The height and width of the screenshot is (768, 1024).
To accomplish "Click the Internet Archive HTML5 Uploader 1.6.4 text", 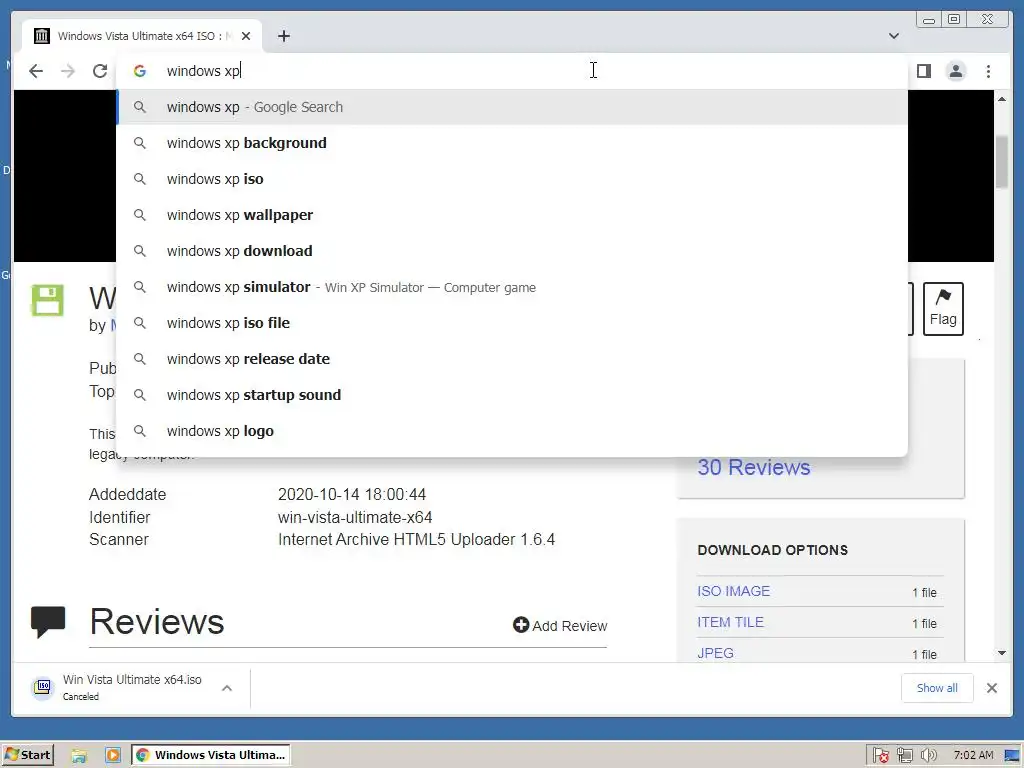I will (417, 539).
